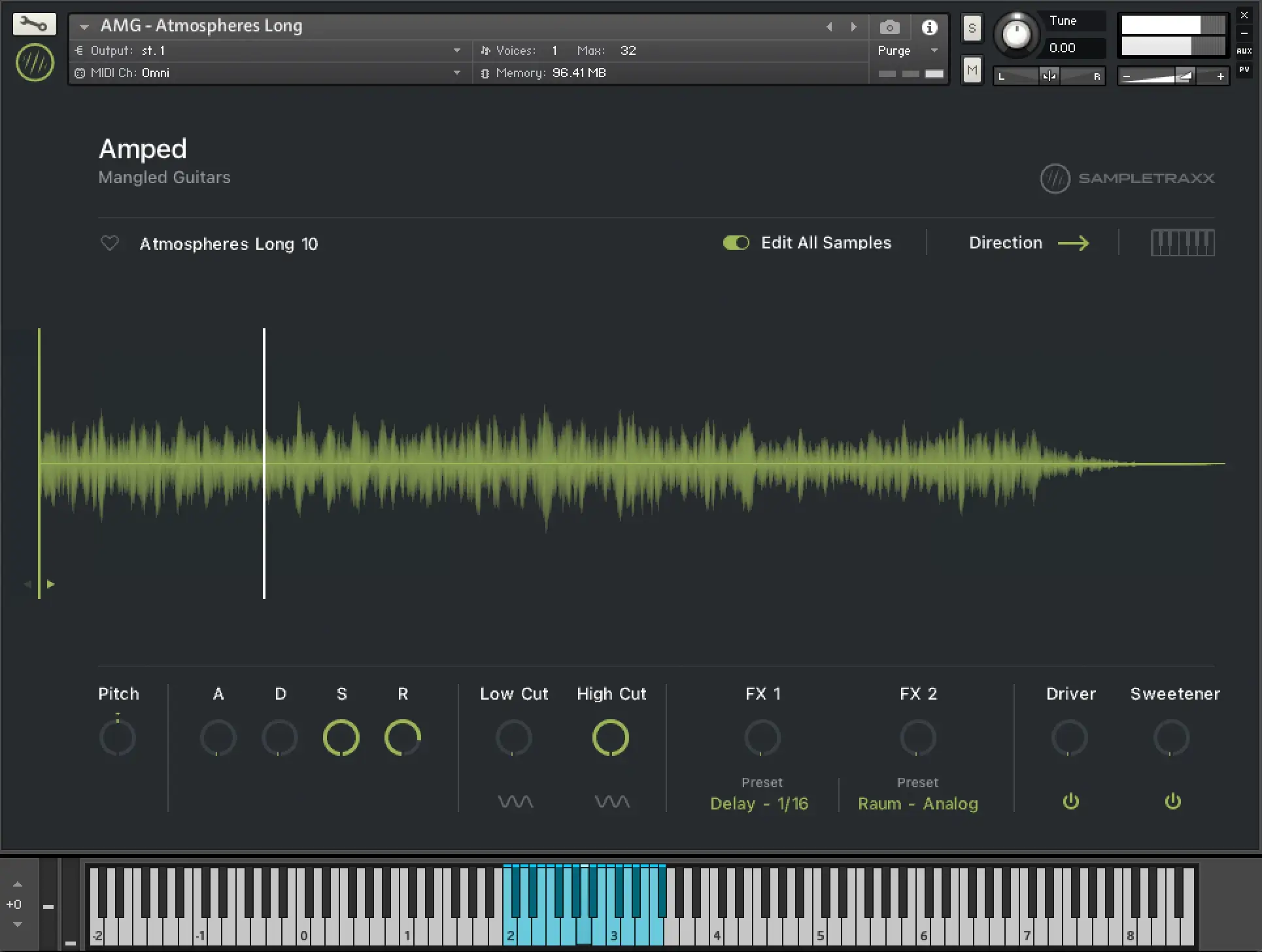
Task: Toggle the Sweetener power button
Action: click(1173, 802)
